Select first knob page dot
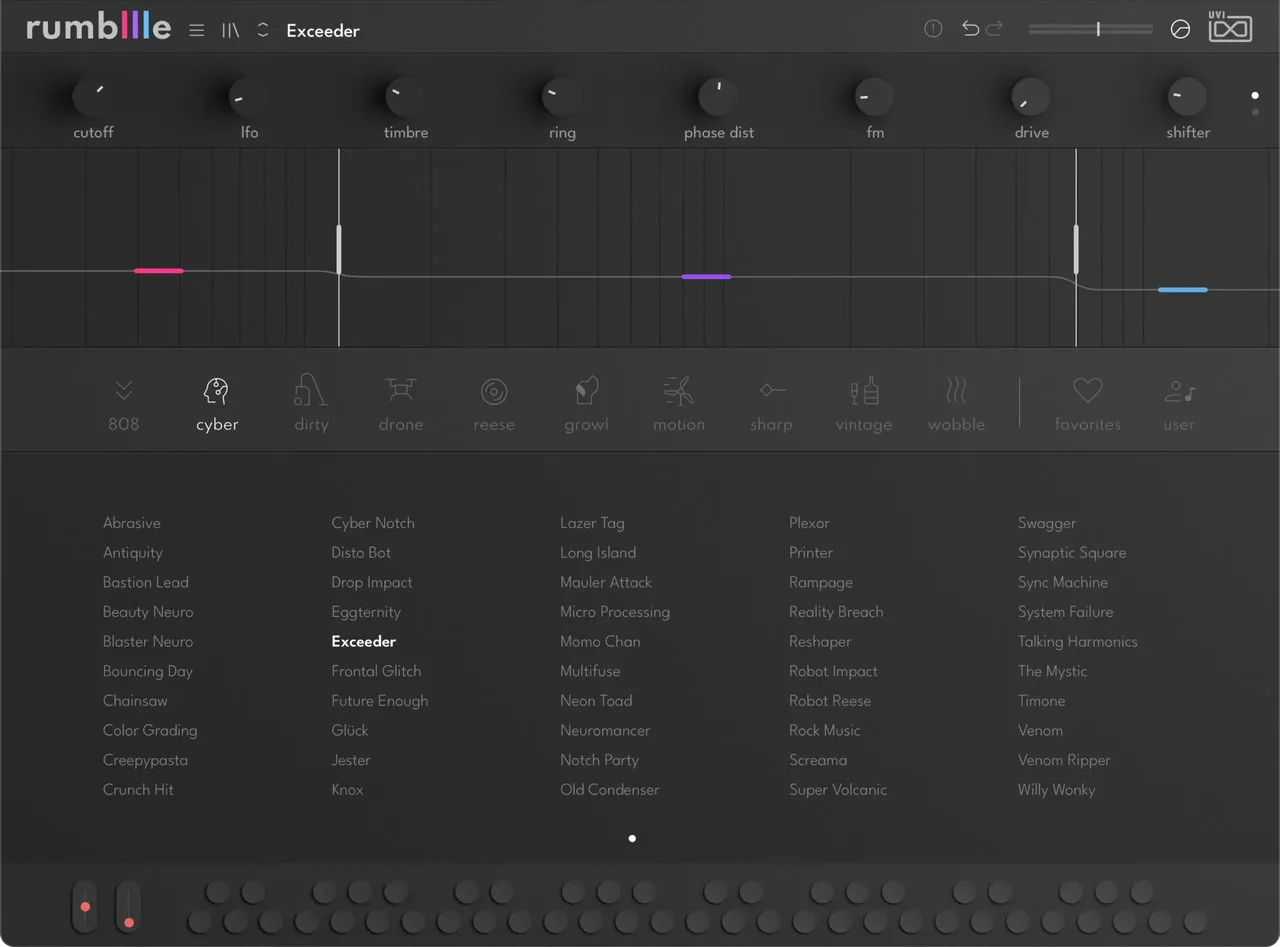Viewport: 1280px width, 947px height. point(1255,96)
